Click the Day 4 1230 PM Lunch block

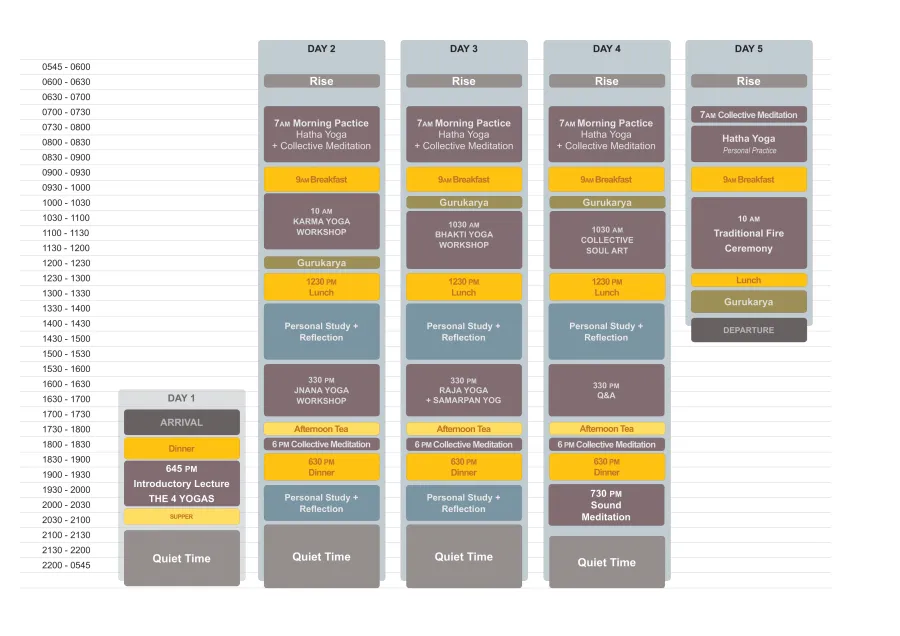pyautogui.click(x=607, y=287)
